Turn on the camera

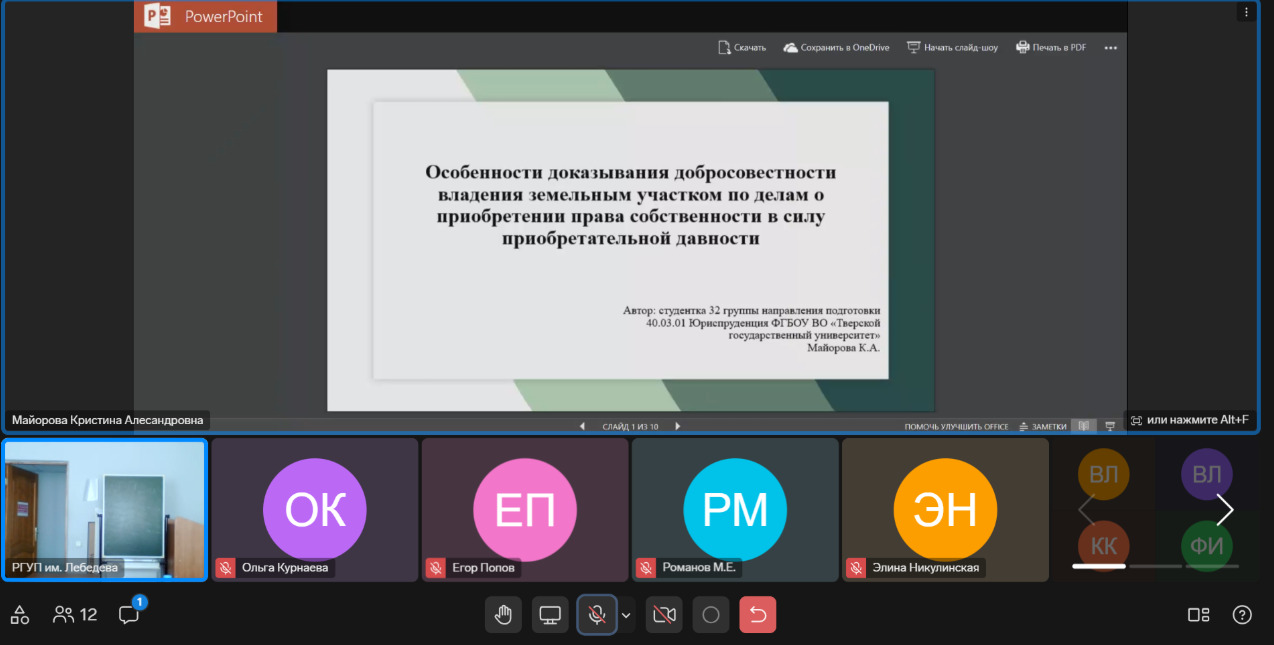664,615
